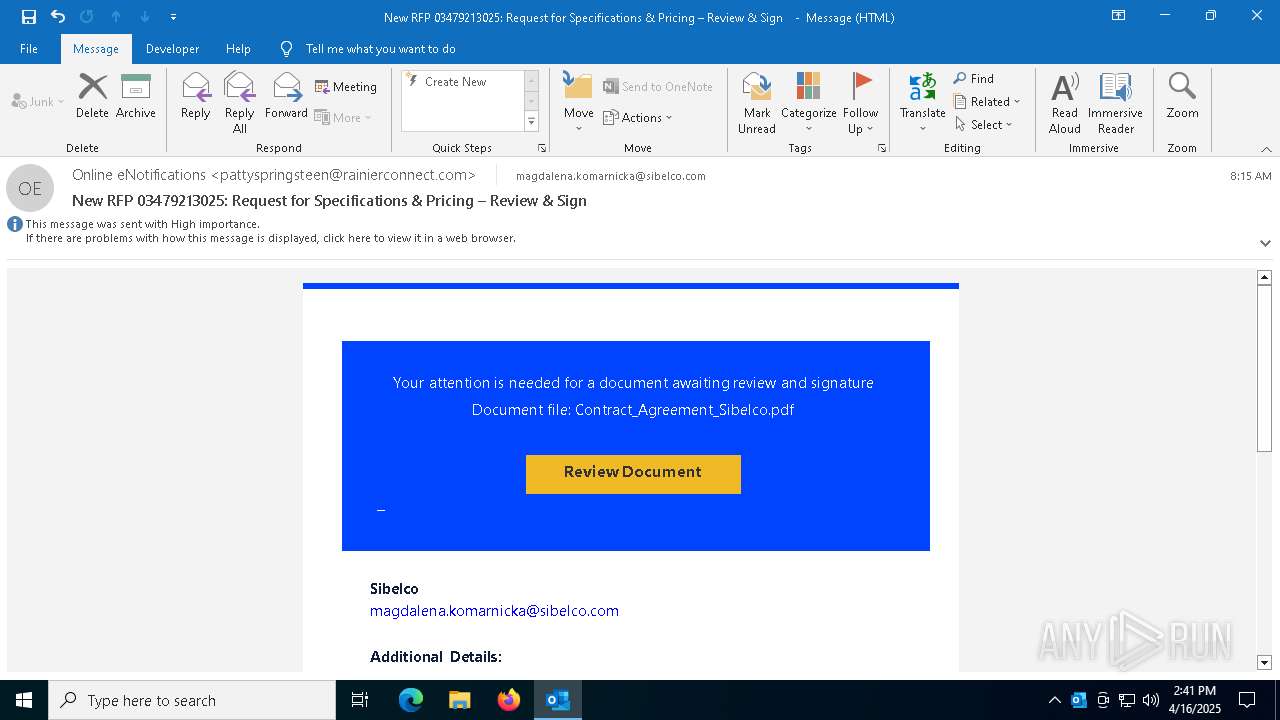Open the Junk dropdown
This screenshot has height=720, width=1280.
pos(37,101)
